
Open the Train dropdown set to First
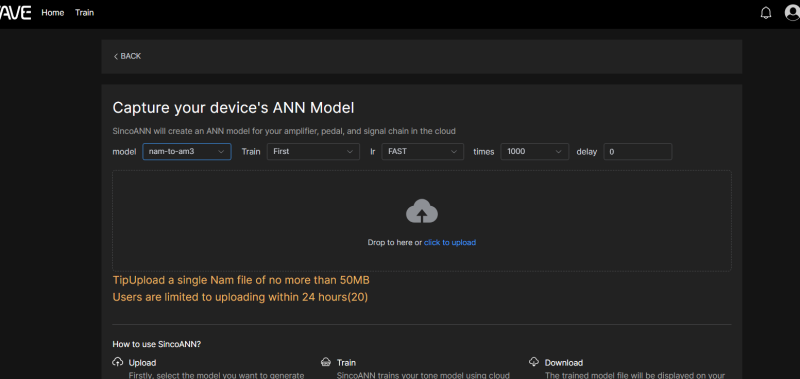(313, 151)
